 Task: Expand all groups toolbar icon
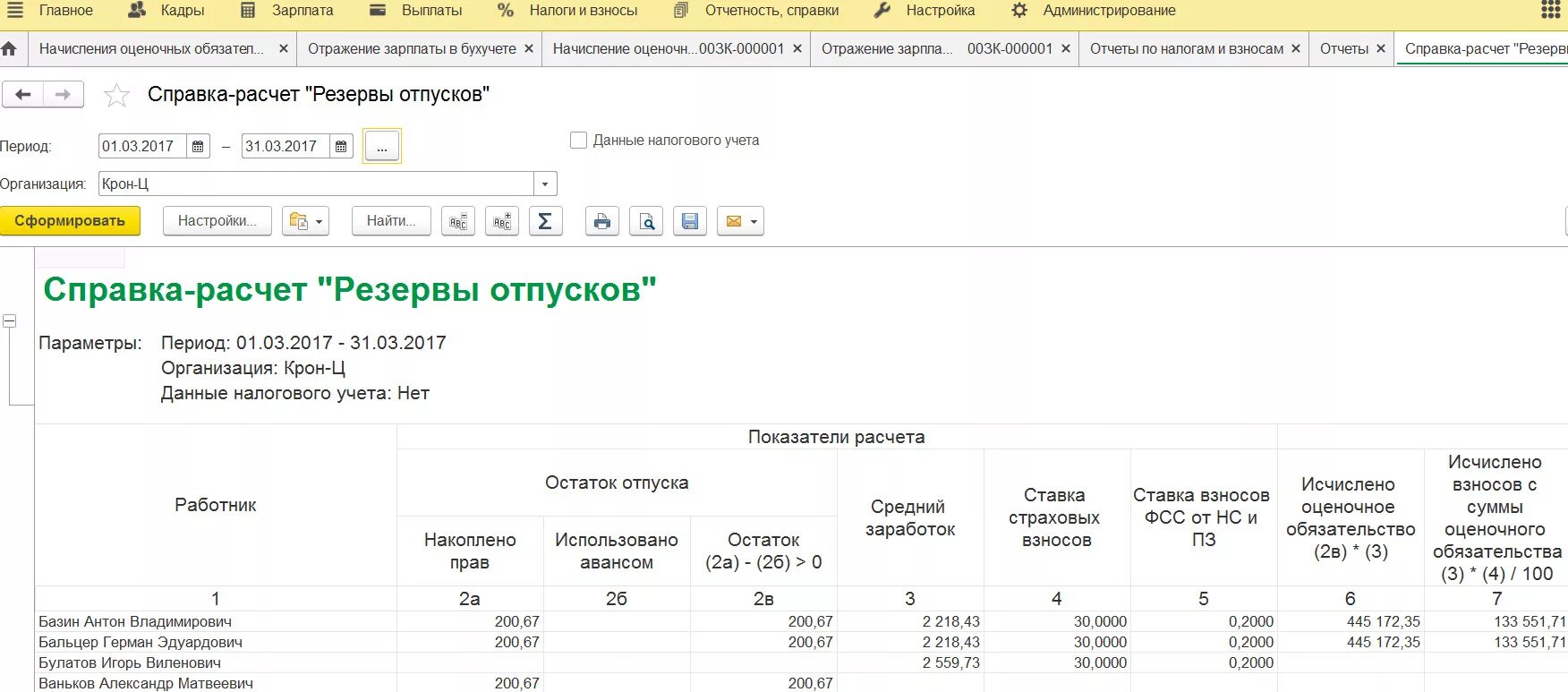(502, 221)
